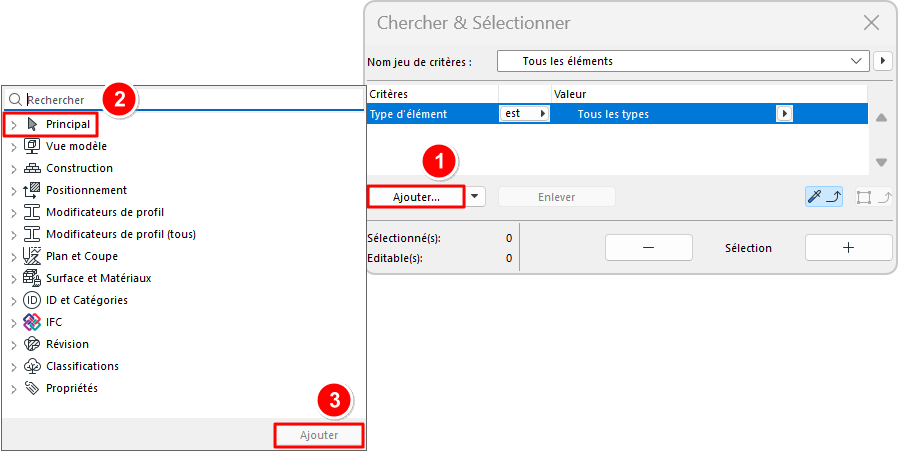Move criterion down with the down arrow

881,163
